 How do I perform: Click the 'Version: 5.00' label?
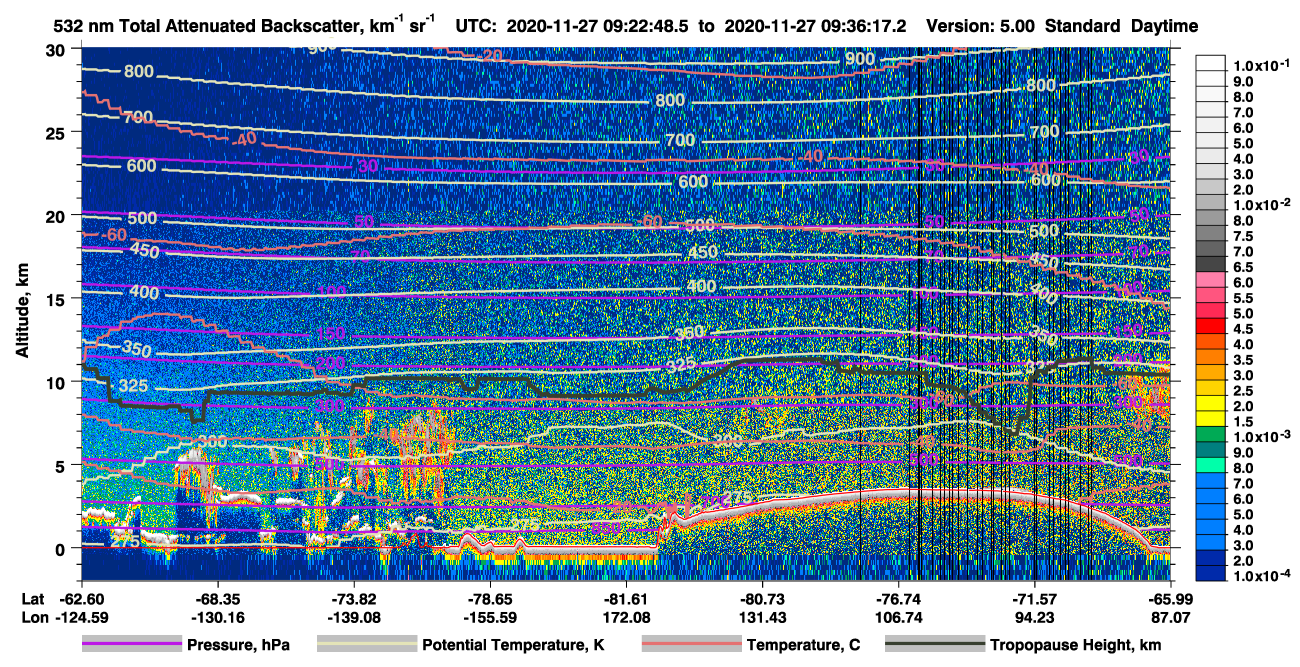click(x=981, y=26)
